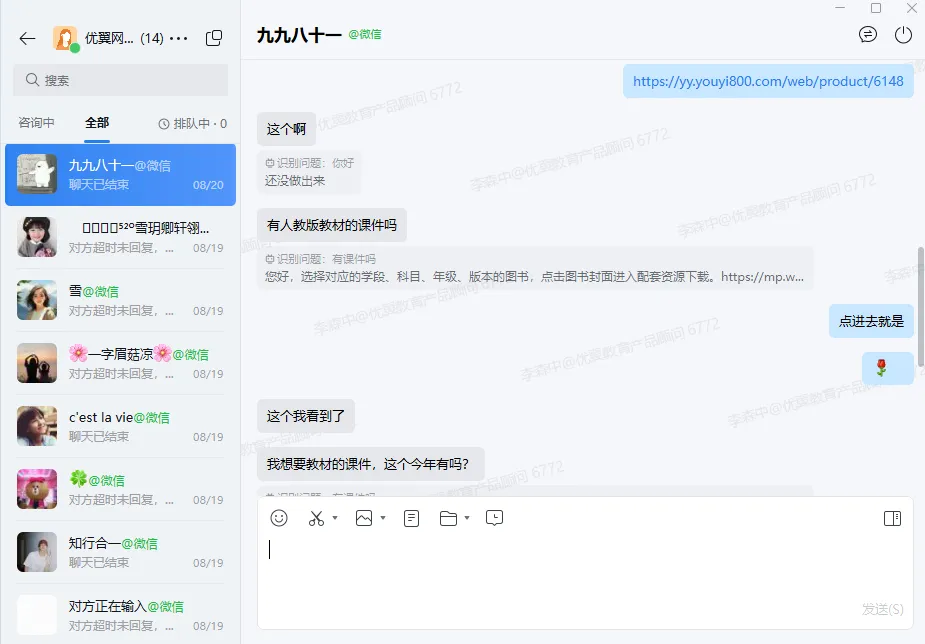The width and height of the screenshot is (925, 644).
Task: Toggle the right side panel icon
Action: 893,518
